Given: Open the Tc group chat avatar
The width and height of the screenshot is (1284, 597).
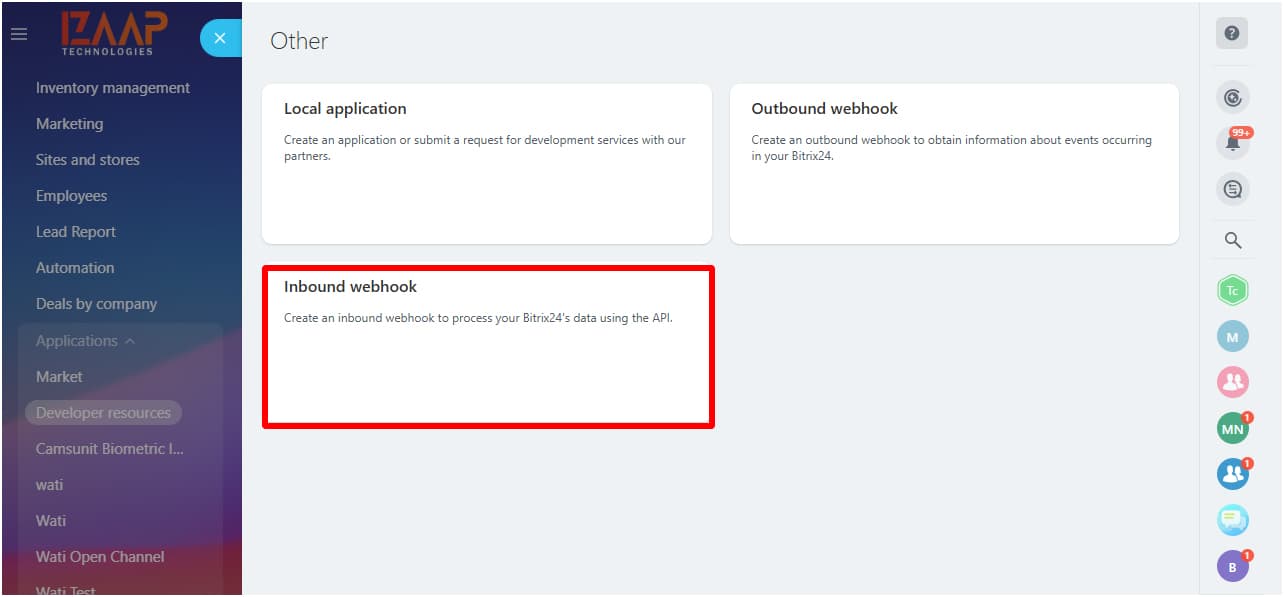Looking at the screenshot, I should (x=1231, y=289).
